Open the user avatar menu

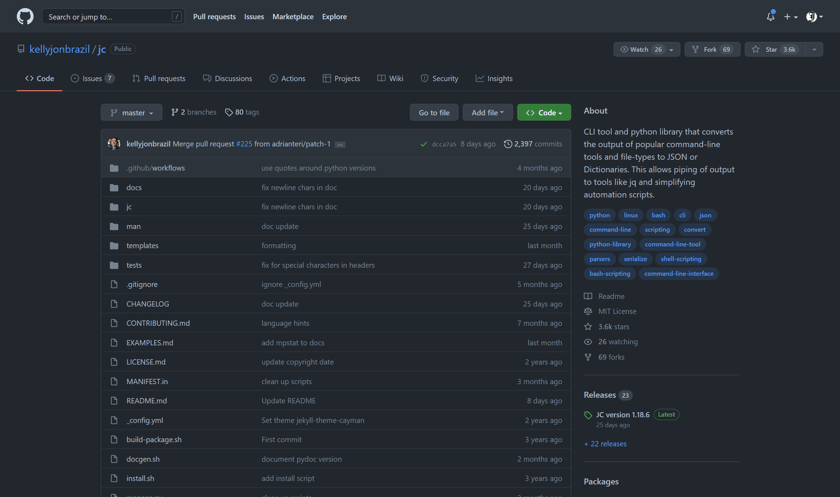[x=814, y=17]
